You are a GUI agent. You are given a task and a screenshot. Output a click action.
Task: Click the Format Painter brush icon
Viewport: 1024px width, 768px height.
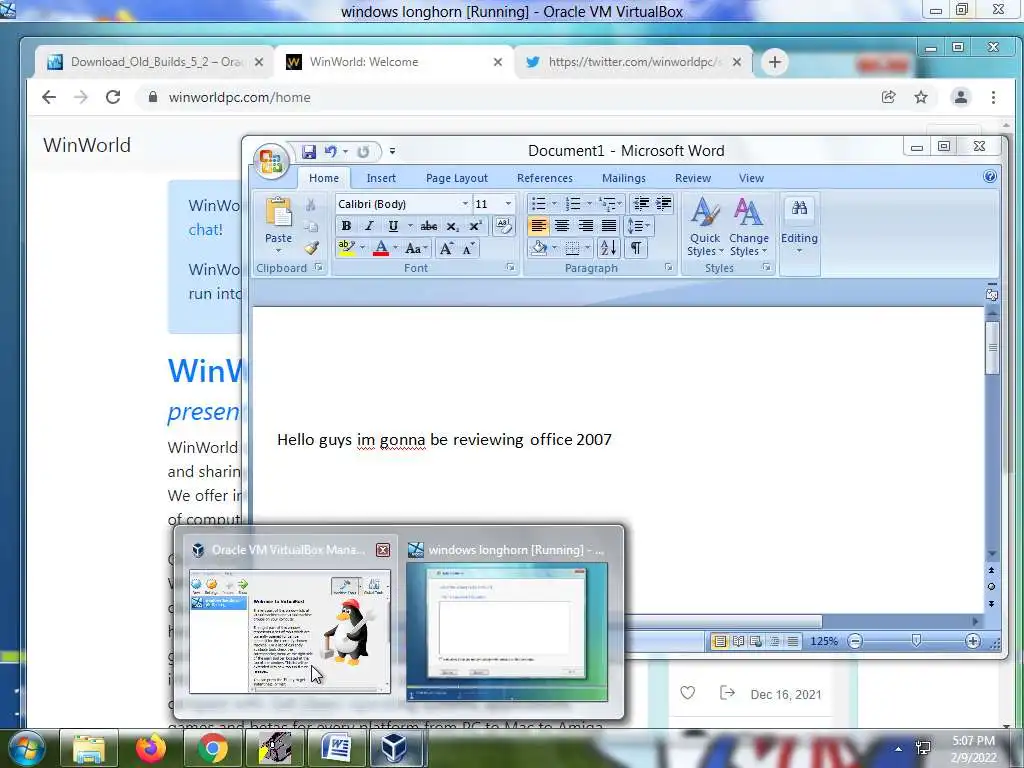coord(312,248)
